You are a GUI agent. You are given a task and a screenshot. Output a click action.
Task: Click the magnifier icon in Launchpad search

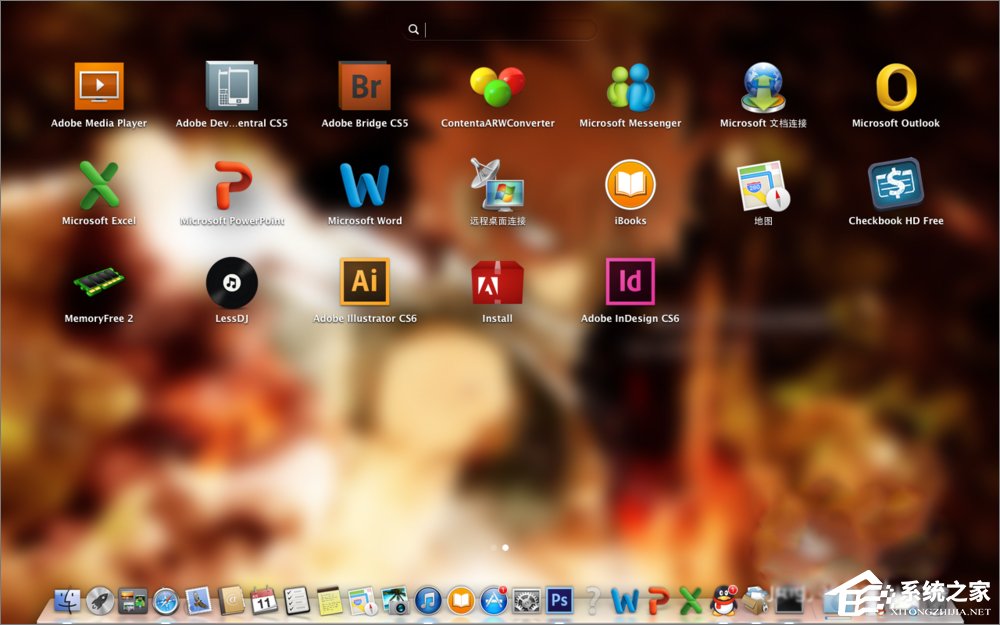coord(413,29)
